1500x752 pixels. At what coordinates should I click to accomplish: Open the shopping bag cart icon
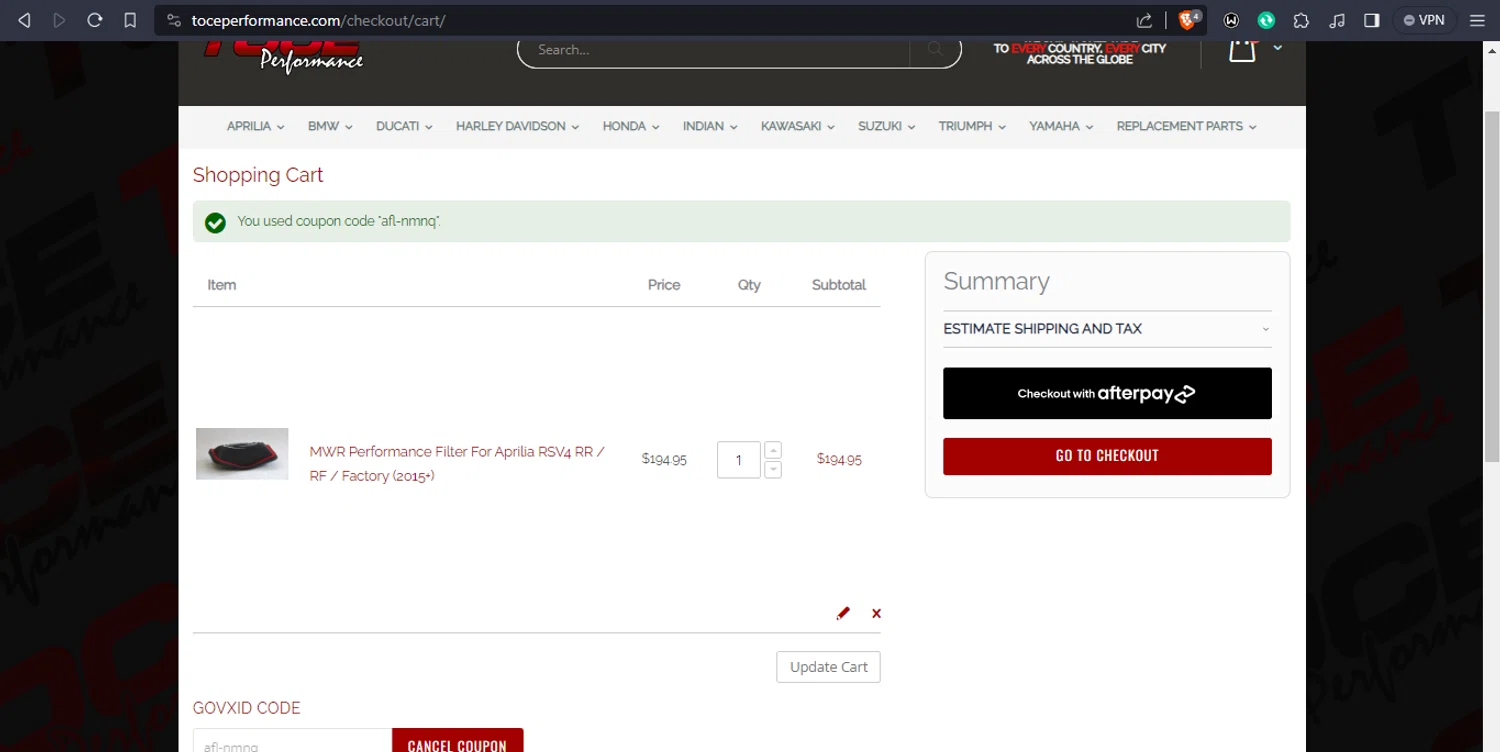pos(1242,49)
